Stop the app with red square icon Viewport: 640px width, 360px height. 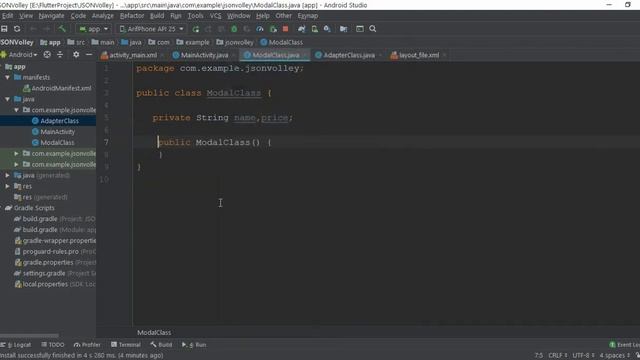pyautogui.click(x=286, y=29)
